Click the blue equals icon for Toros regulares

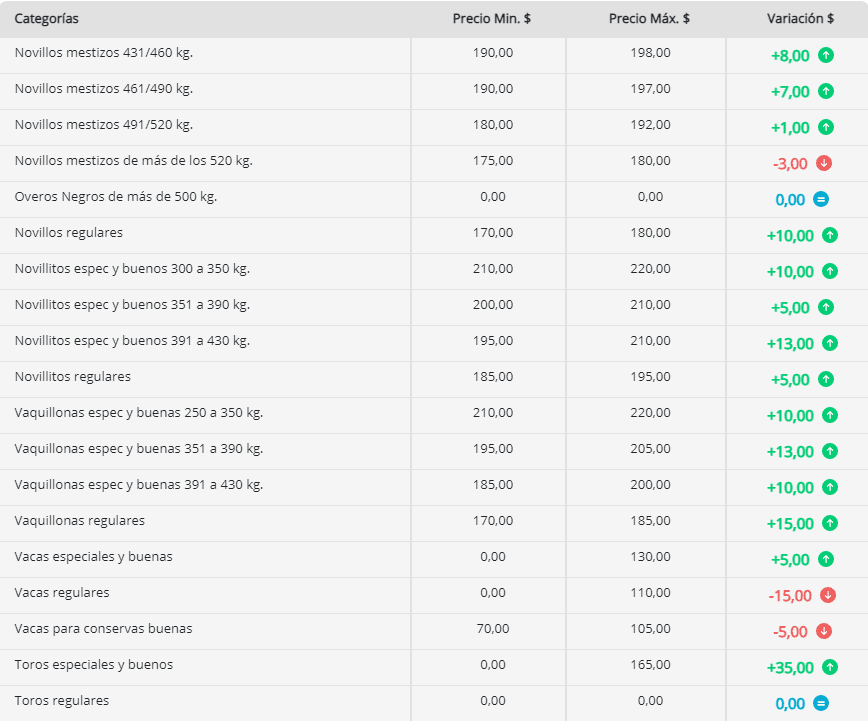tap(821, 704)
